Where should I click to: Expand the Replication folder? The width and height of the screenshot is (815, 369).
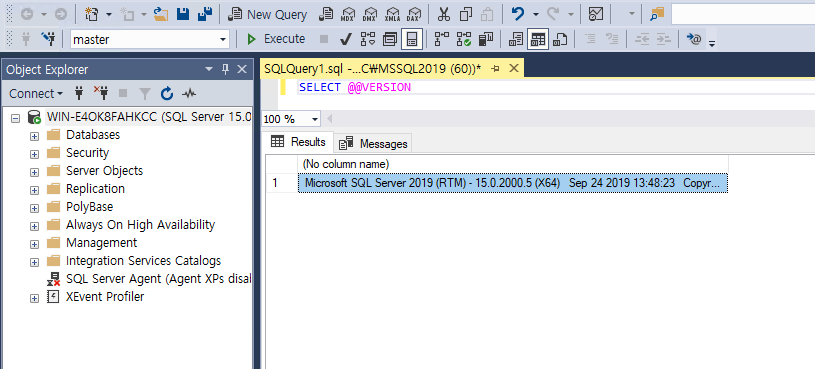pyautogui.click(x=34, y=190)
